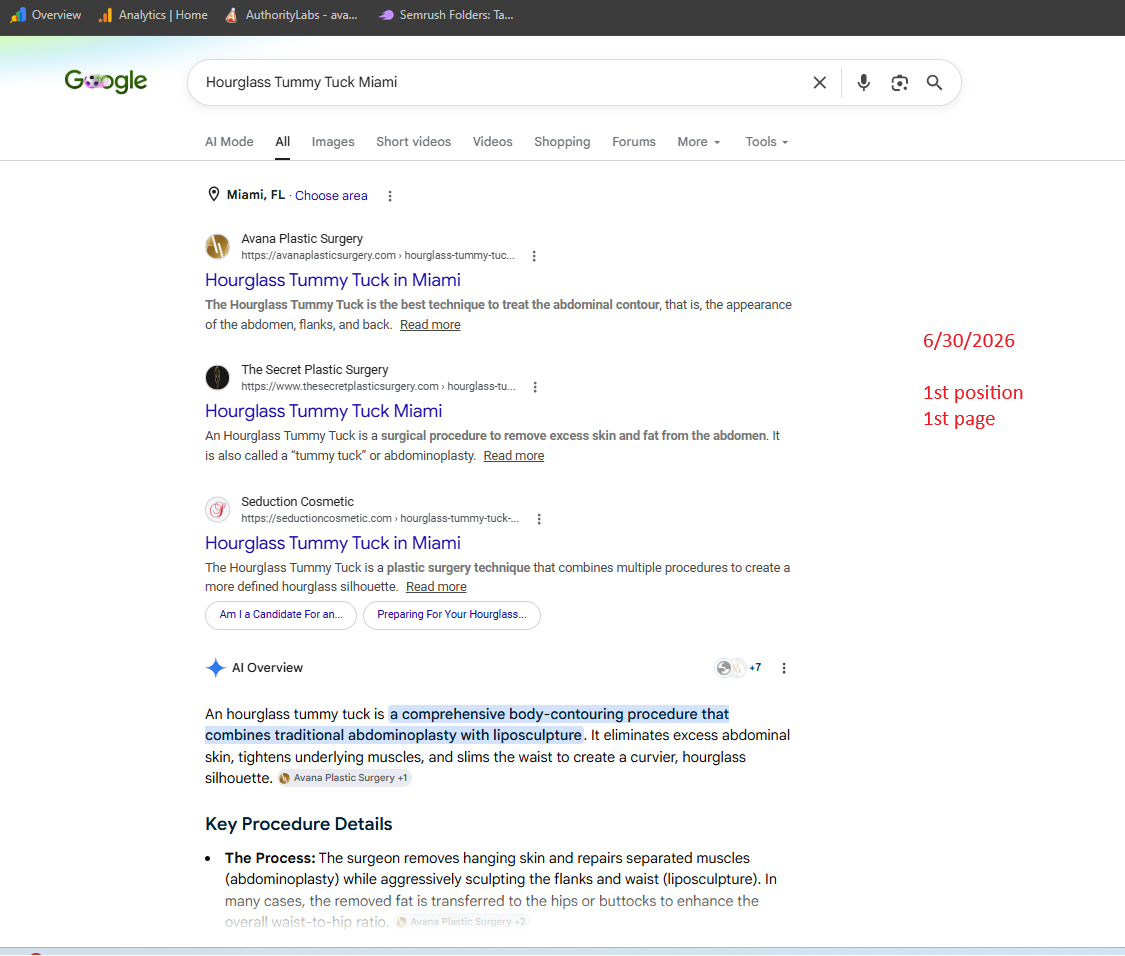Screen dimensions: 1125x956
Task: Open location options menu beside Choose area
Action: click(x=390, y=196)
